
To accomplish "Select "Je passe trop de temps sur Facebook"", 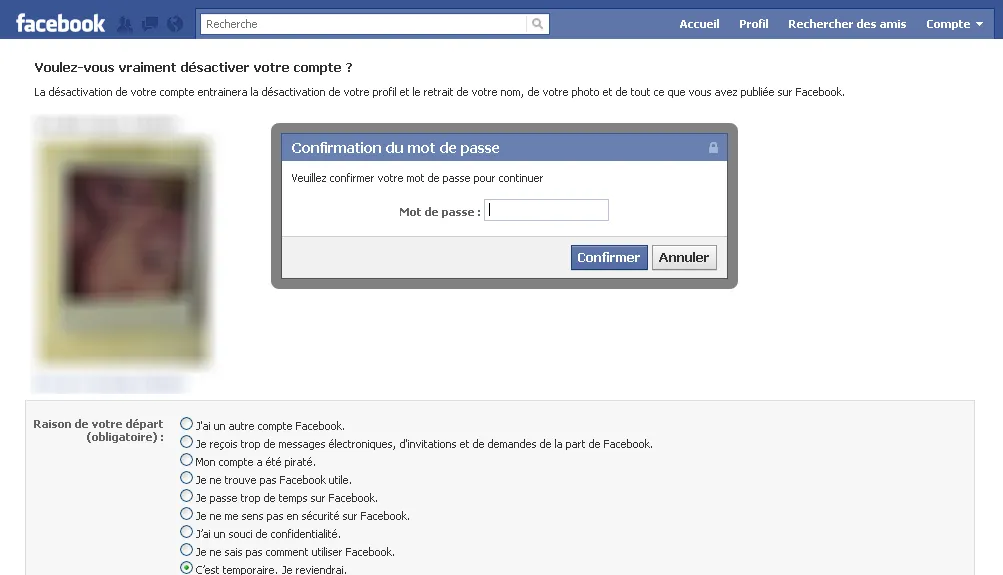I will 186,495.
